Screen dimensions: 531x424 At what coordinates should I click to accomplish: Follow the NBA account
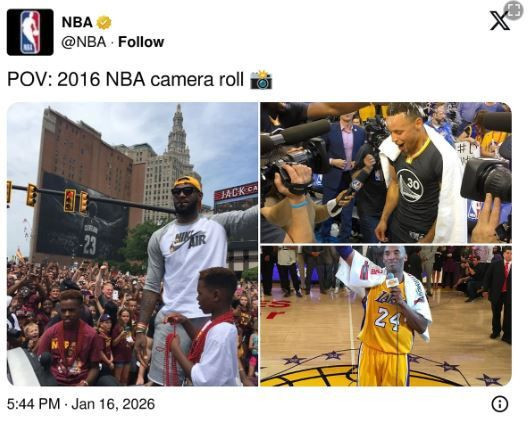[x=141, y=42]
